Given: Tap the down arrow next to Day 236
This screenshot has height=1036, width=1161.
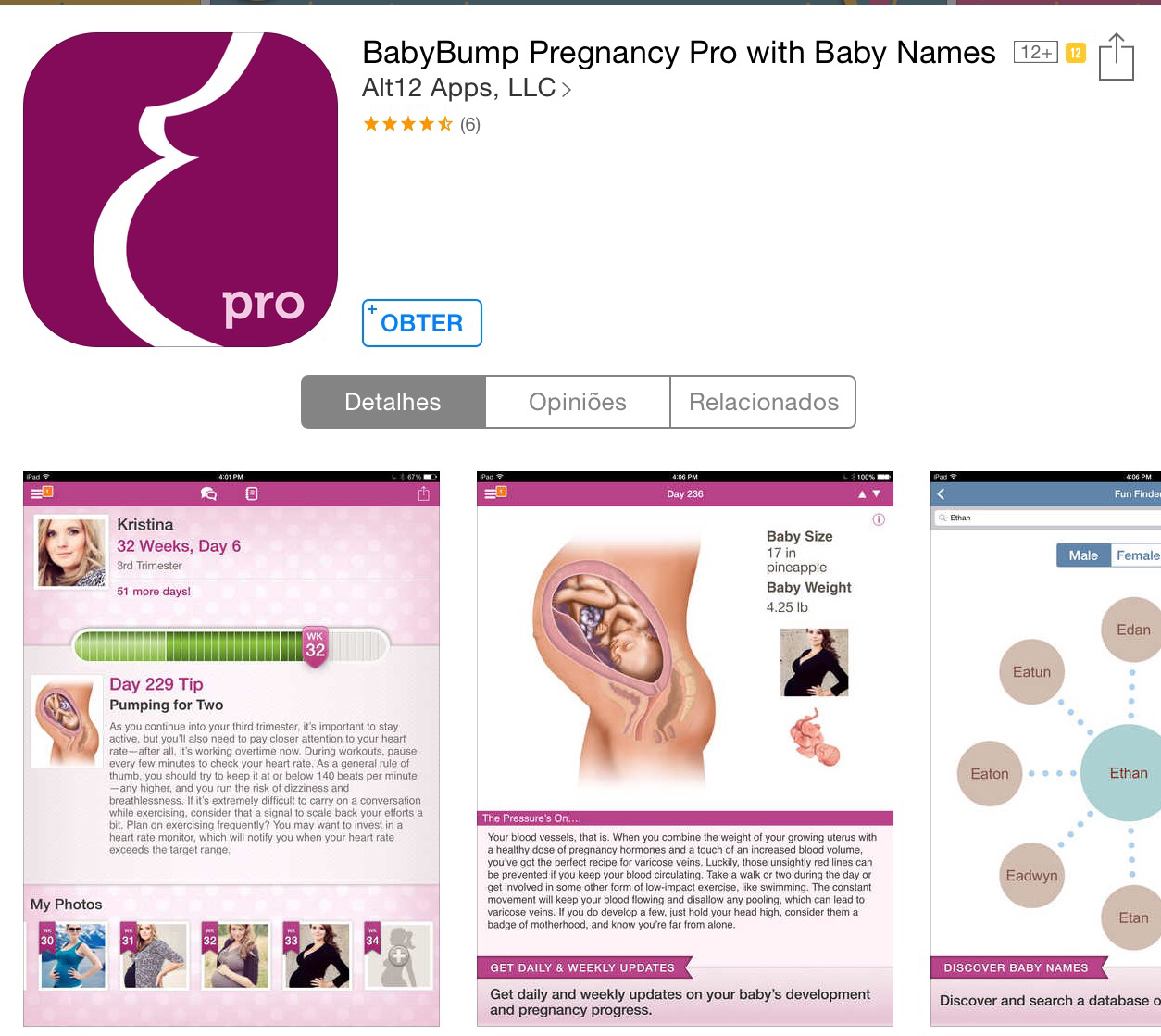Looking at the screenshot, I should tap(877, 494).
